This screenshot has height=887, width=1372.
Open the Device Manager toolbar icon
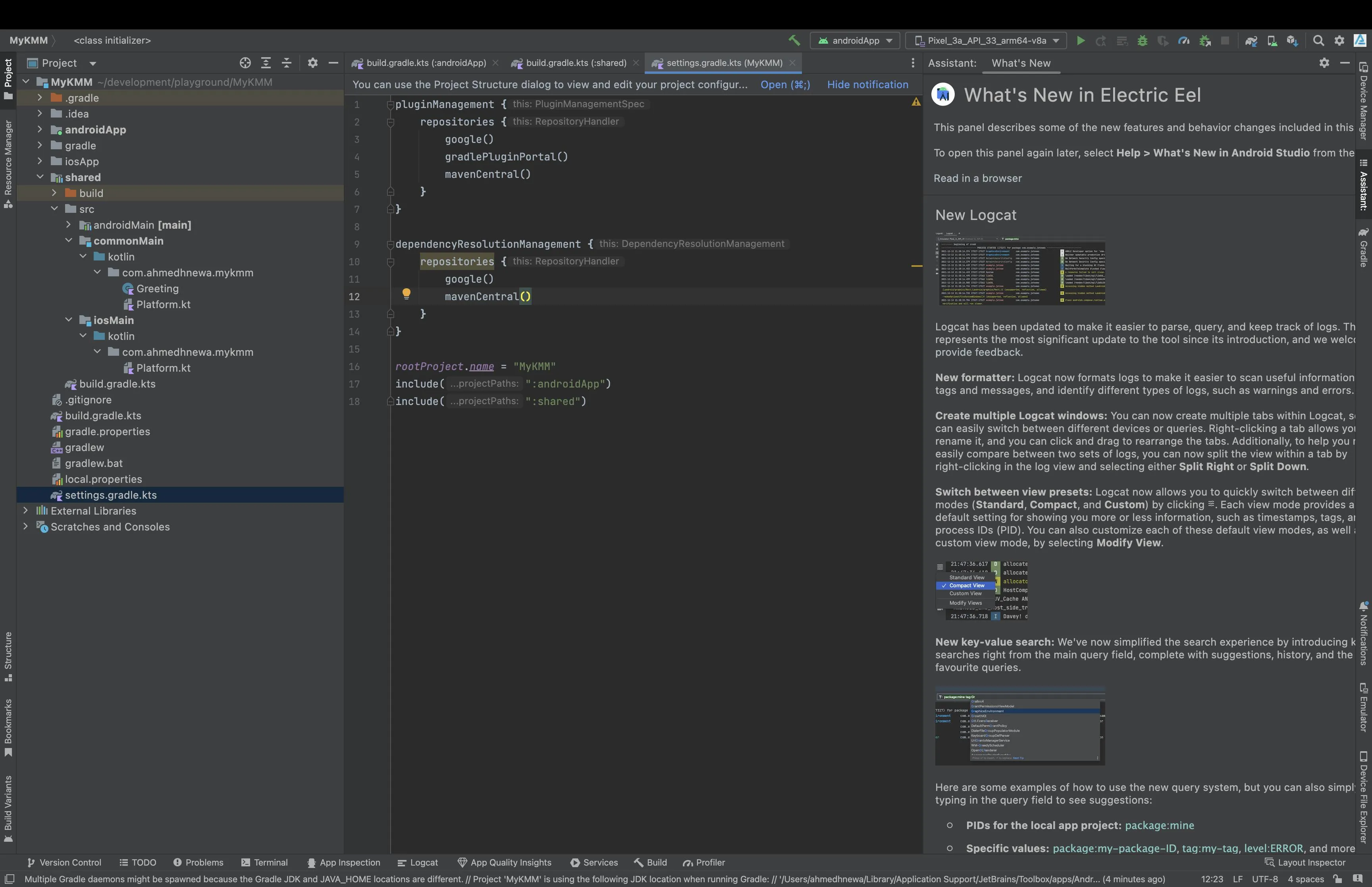(x=1272, y=41)
